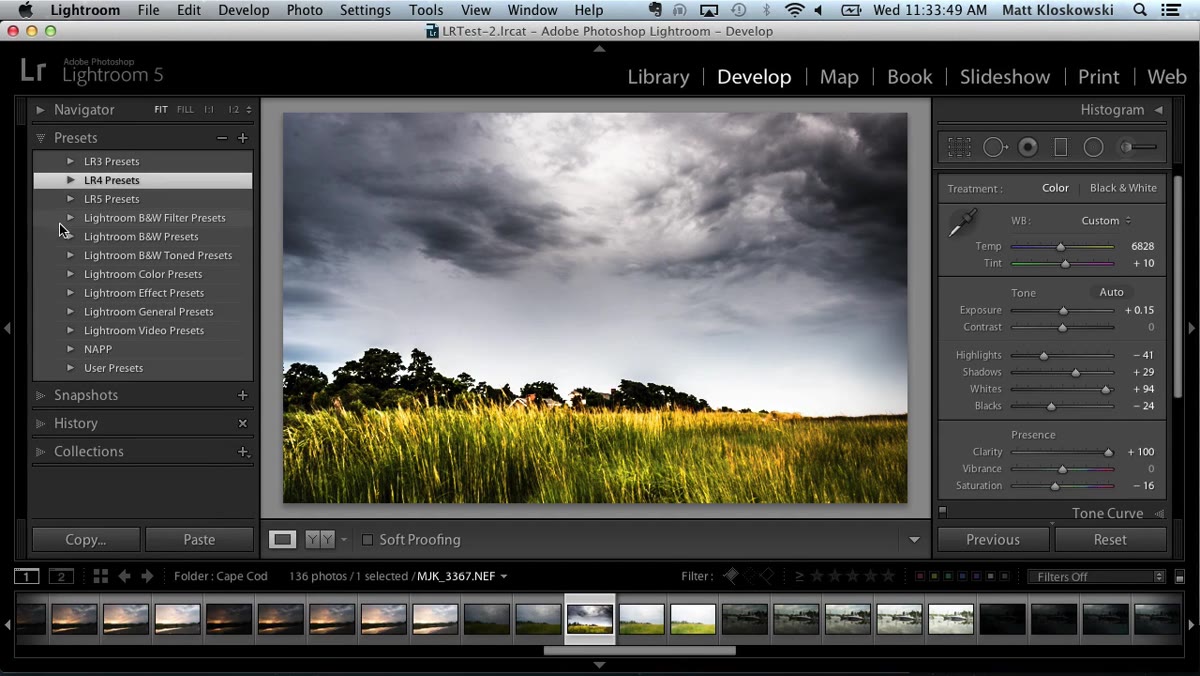Select the Crop Overlay tool
1200x676 pixels.
[x=959, y=147]
